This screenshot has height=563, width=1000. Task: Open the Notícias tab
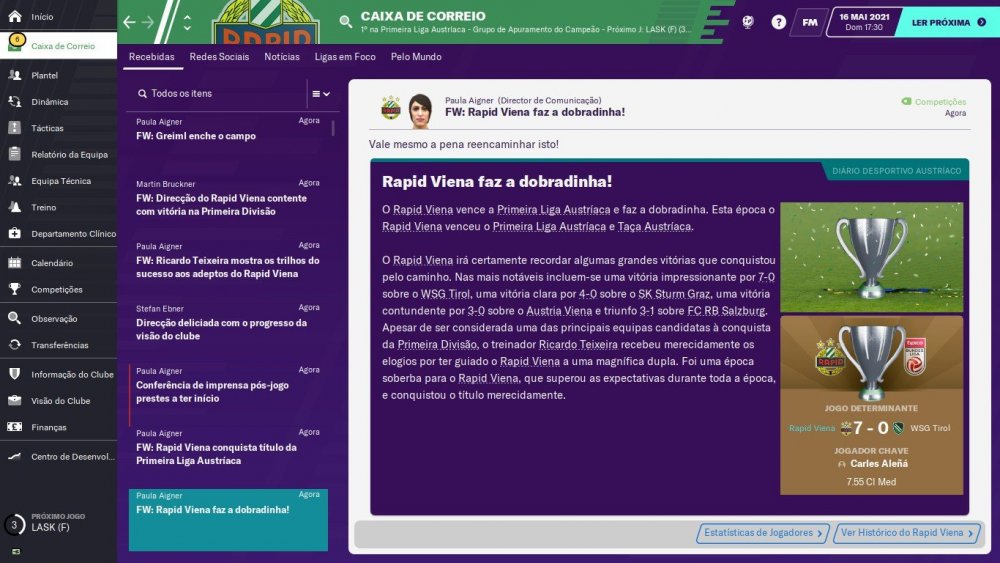click(x=282, y=57)
